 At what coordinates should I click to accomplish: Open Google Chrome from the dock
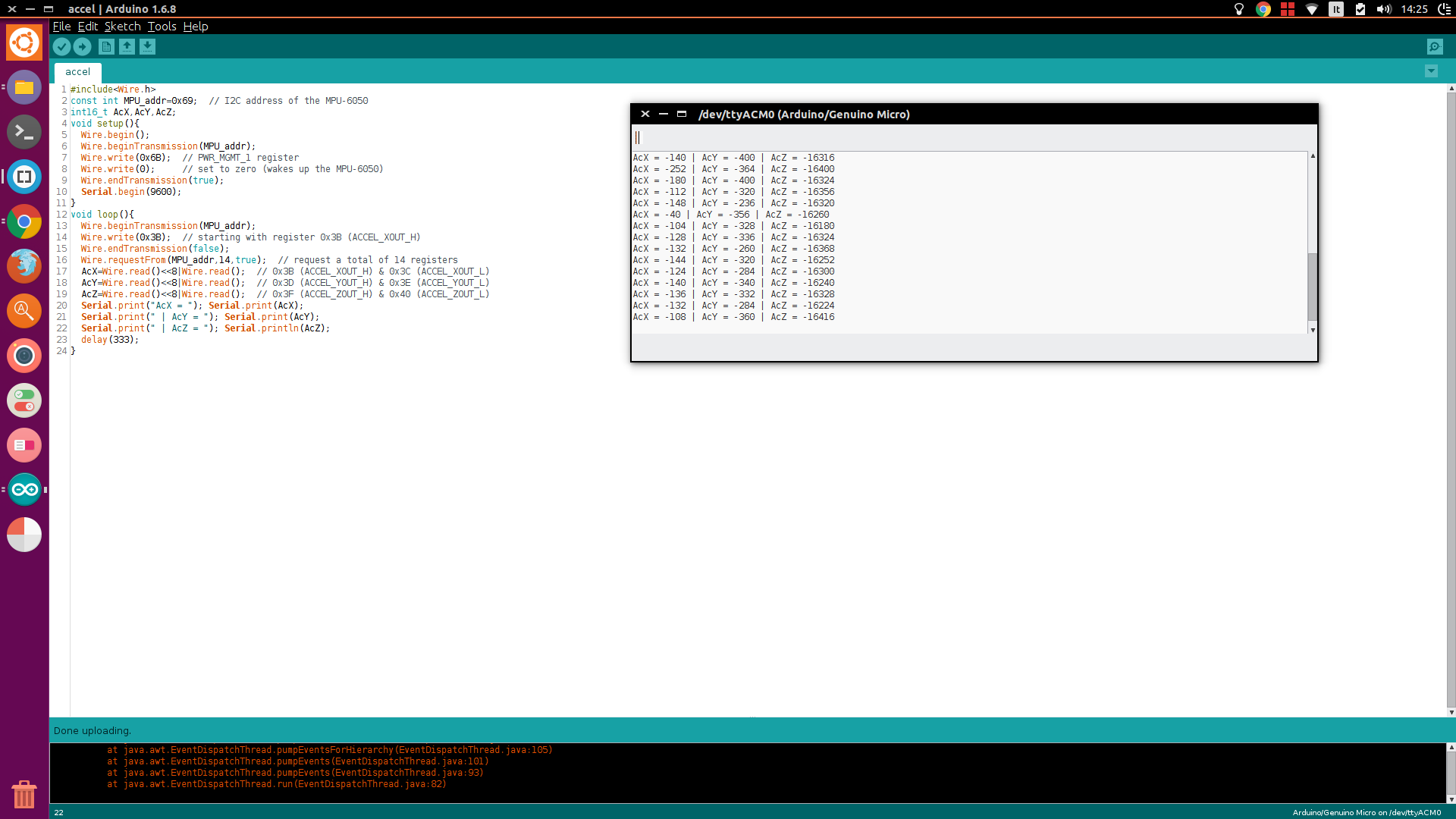[24, 221]
